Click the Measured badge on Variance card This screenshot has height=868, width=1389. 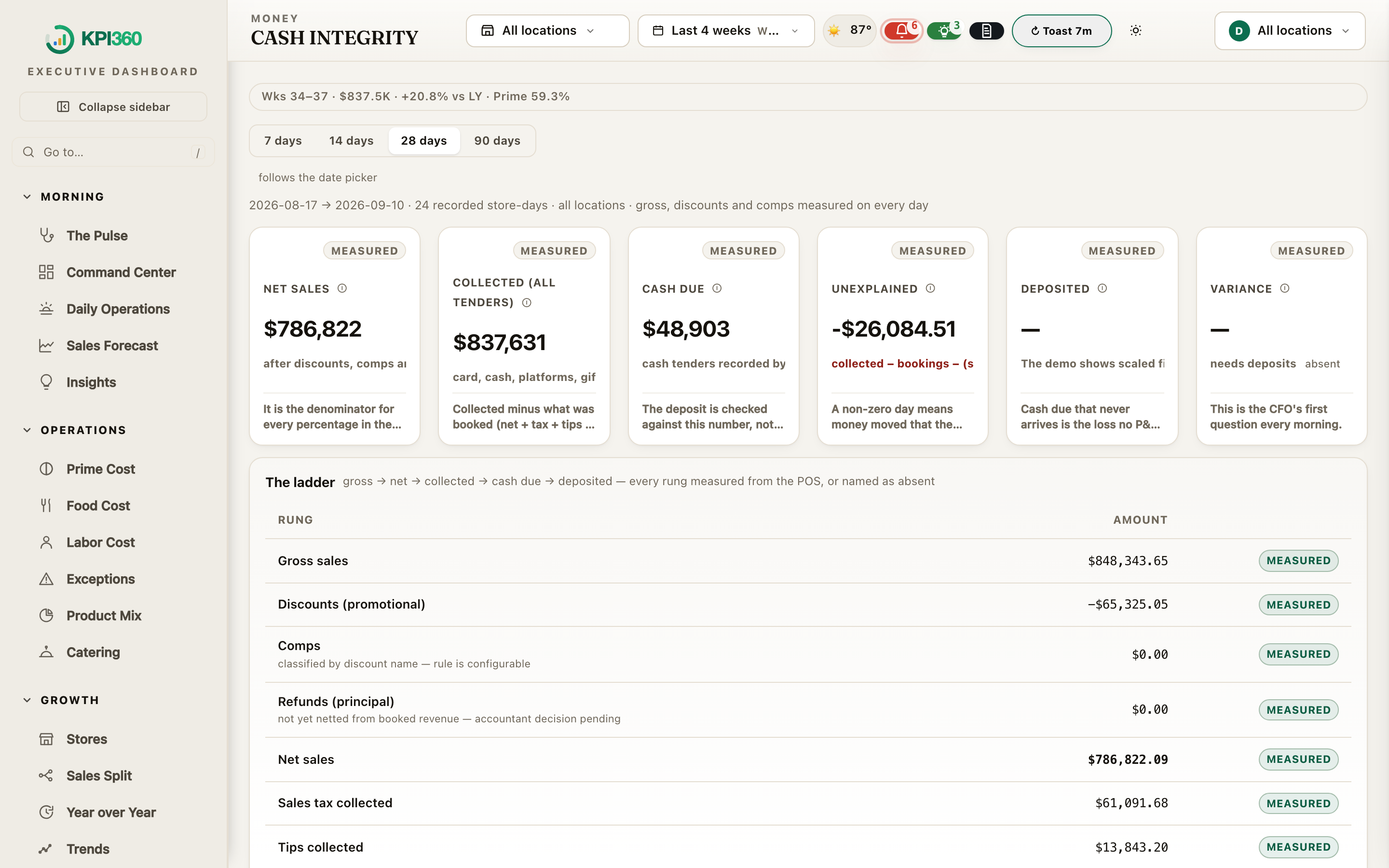(x=1311, y=251)
